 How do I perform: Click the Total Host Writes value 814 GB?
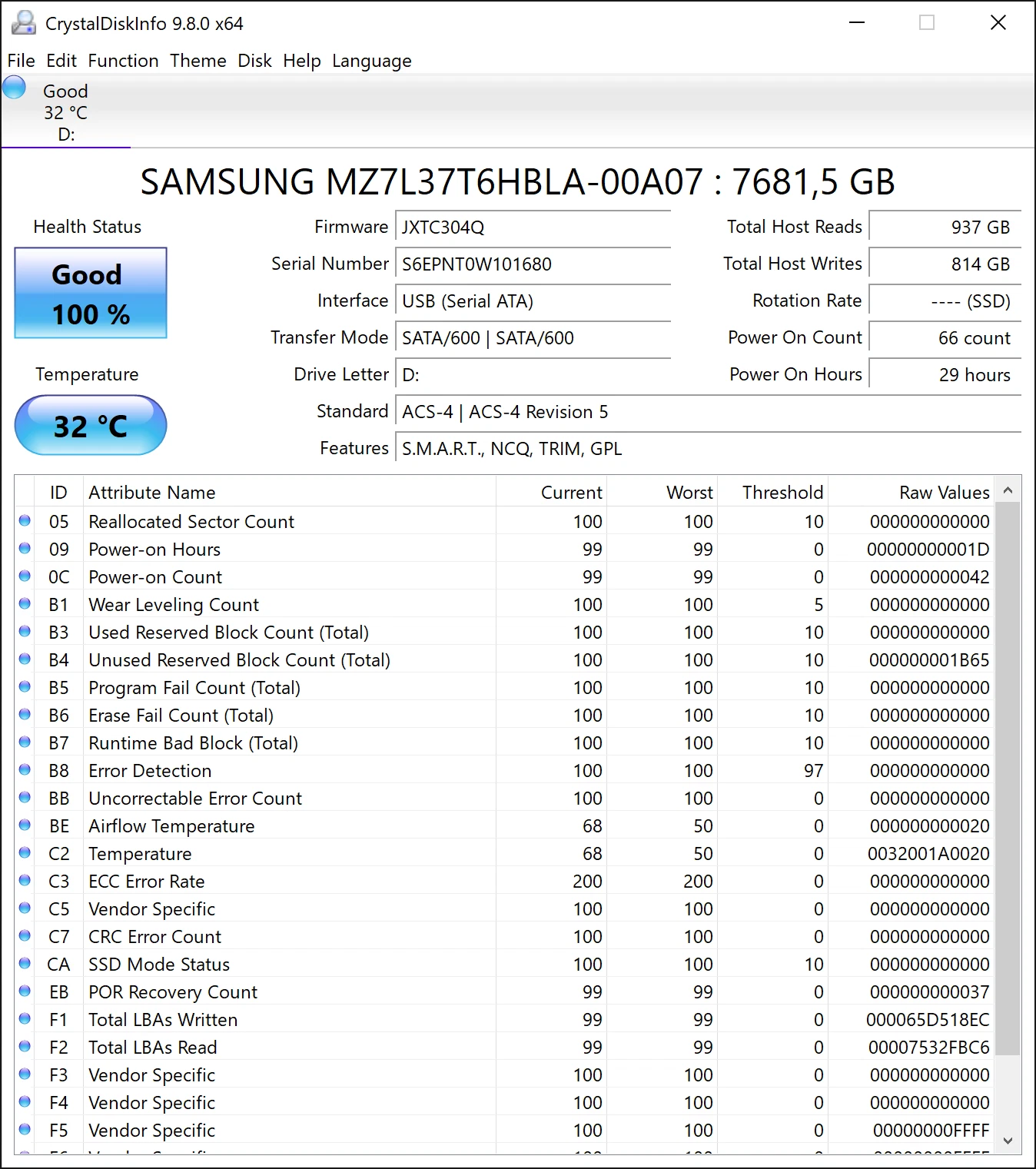pyautogui.click(x=945, y=264)
